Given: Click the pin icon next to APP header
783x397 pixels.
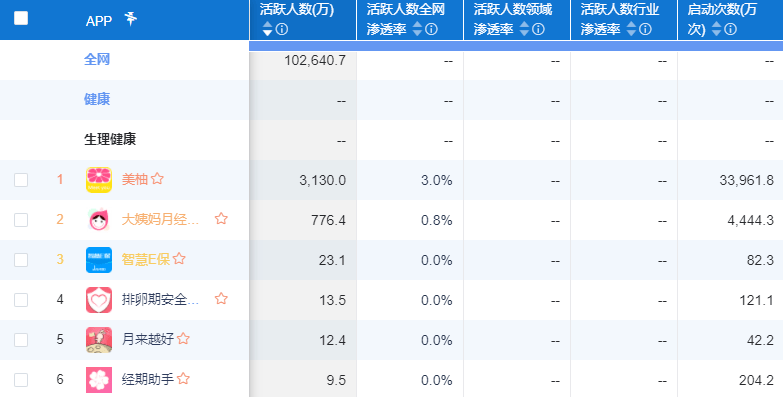Looking at the screenshot, I should point(130,19).
